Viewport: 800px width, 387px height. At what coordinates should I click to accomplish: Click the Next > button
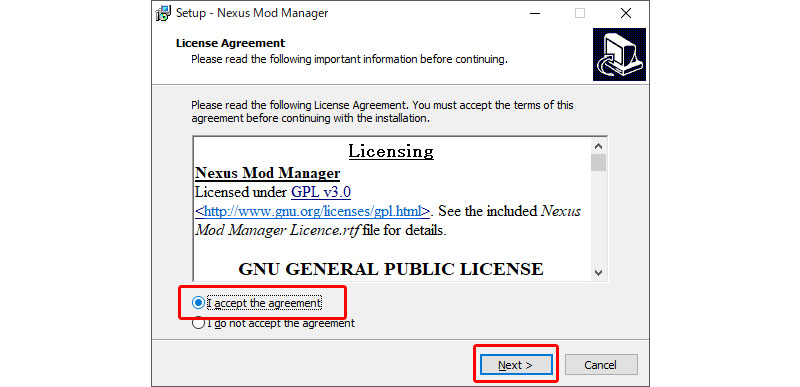pos(516,365)
